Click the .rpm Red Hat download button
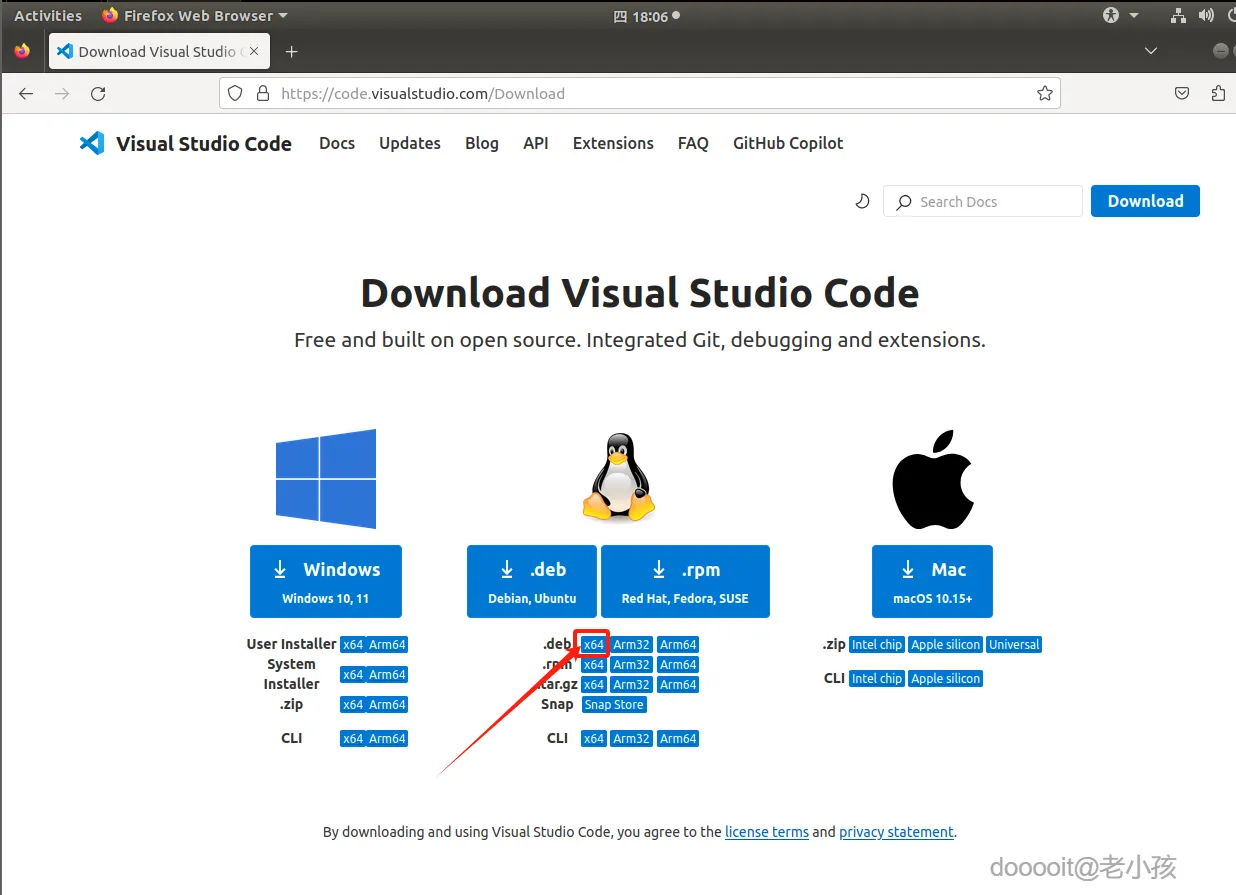Viewport: 1236px width, 895px height. click(685, 581)
